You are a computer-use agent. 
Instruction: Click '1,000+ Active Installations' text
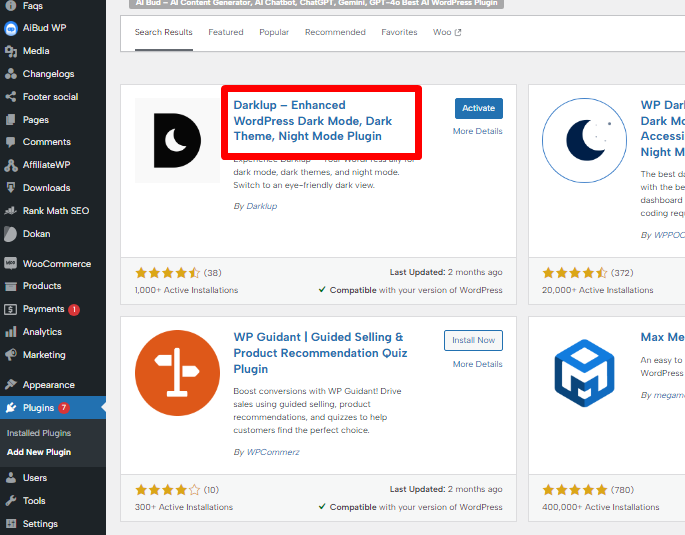coord(187,290)
